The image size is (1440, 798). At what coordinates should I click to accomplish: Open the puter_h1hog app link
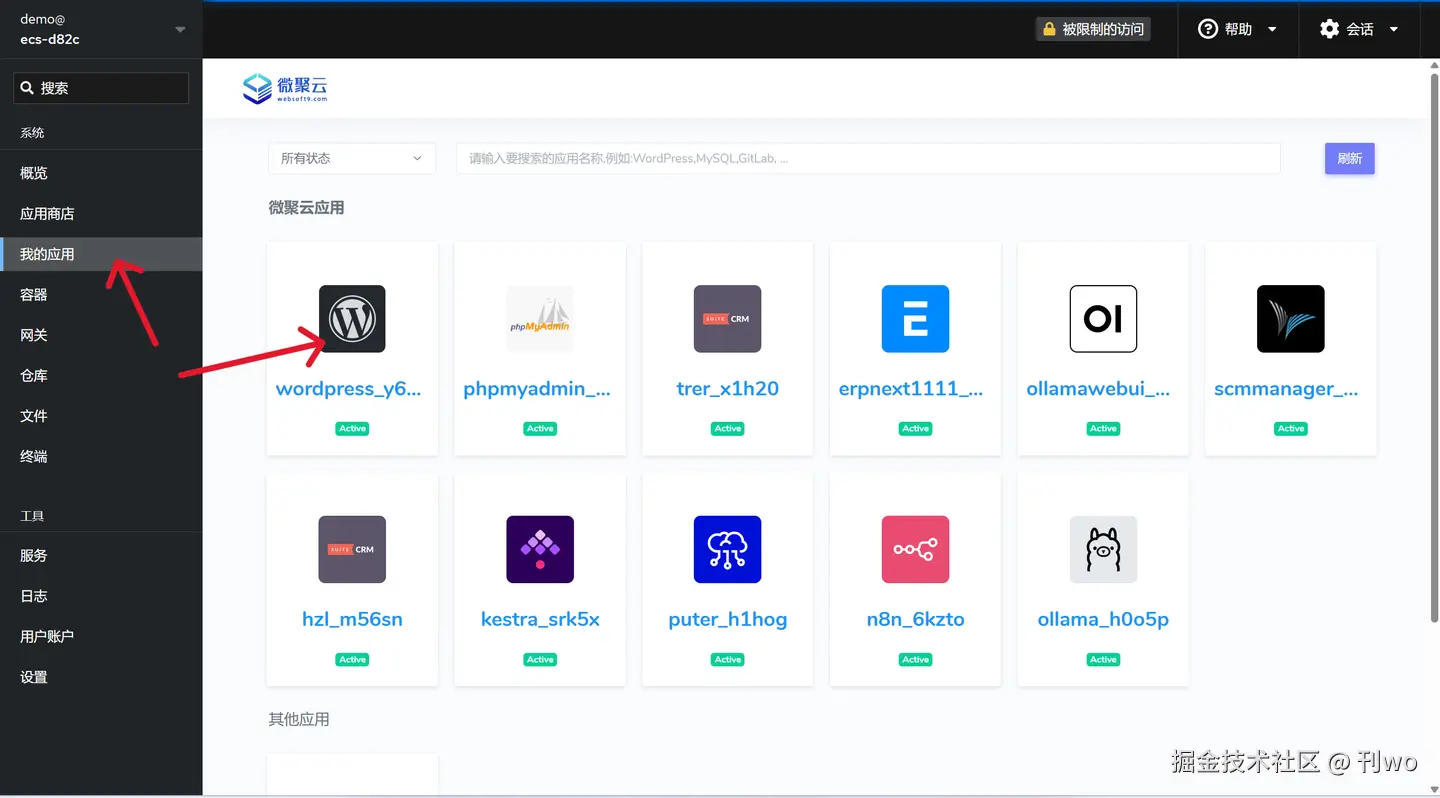coord(727,619)
